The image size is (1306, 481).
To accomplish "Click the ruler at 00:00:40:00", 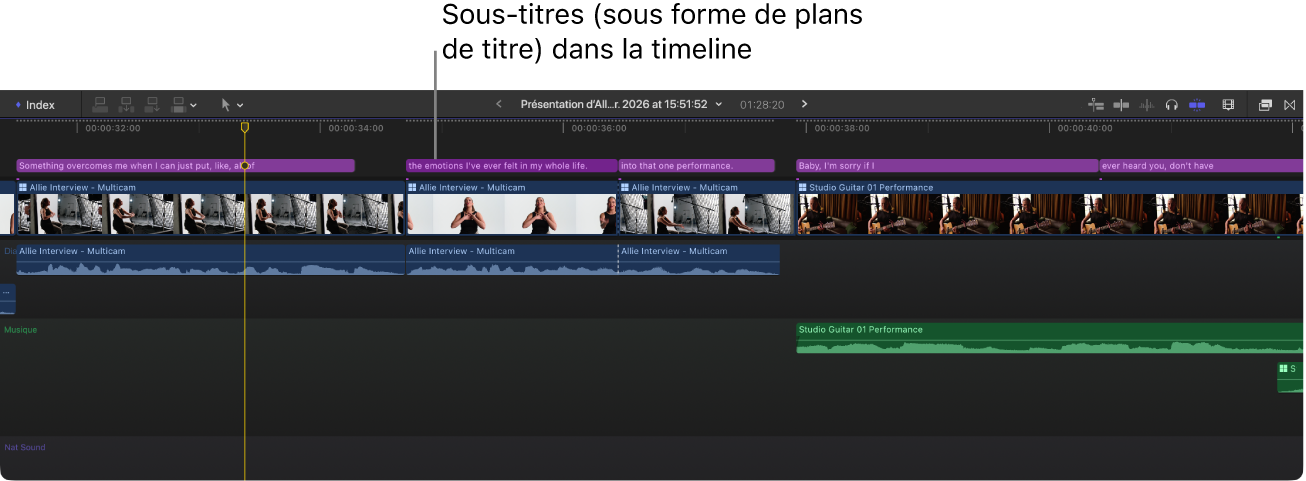I will (1084, 128).
